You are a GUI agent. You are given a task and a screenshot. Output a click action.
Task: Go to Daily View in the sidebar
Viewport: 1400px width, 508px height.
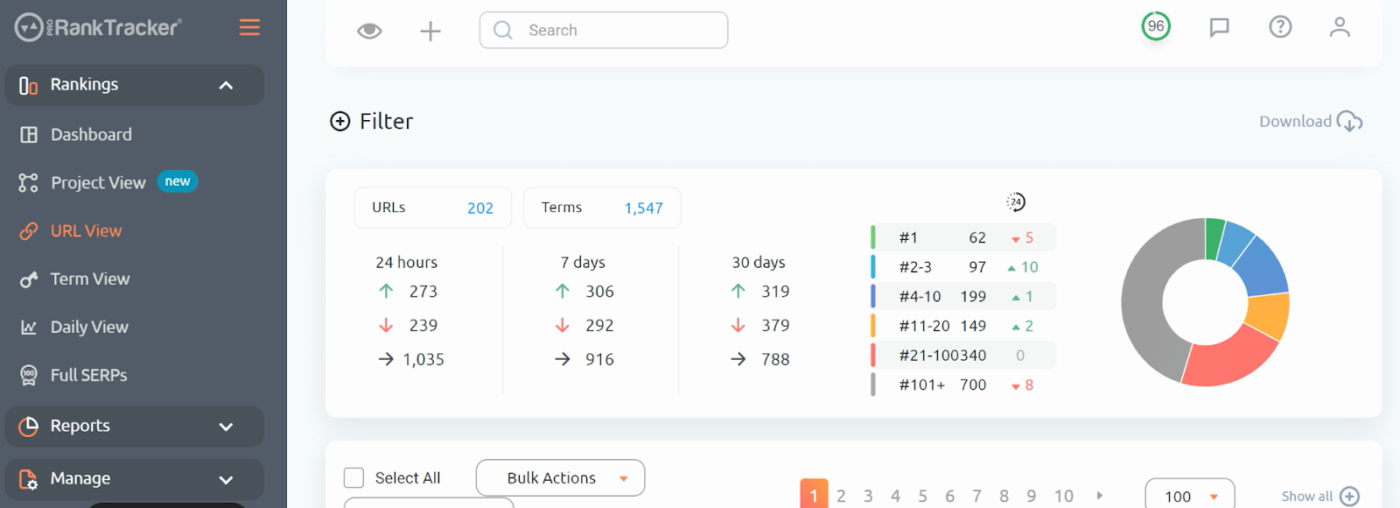pos(89,327)
